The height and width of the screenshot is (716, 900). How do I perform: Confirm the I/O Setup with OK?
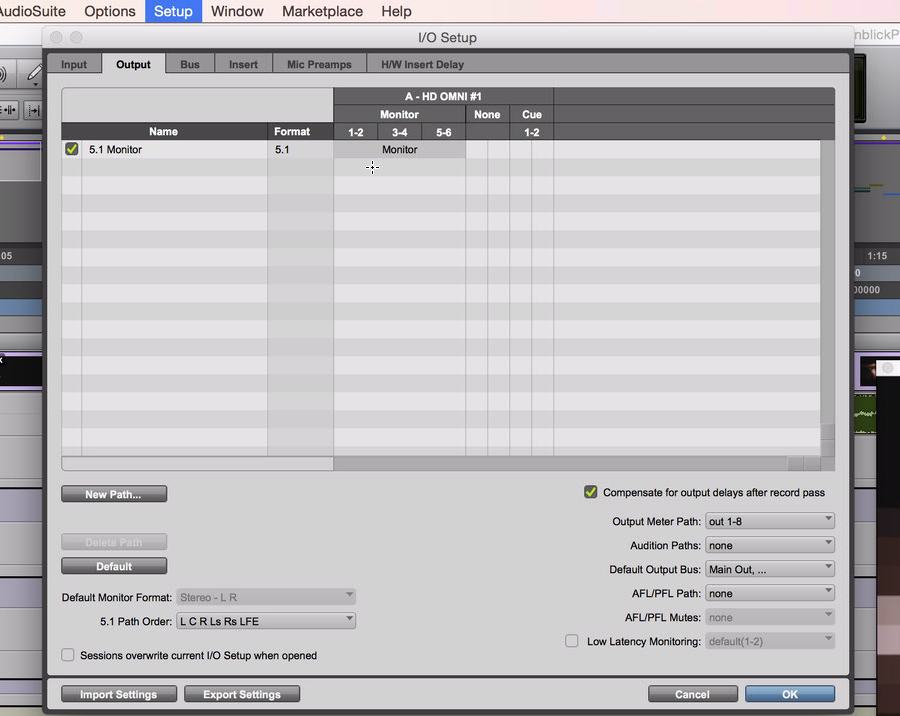[x=789, y=694]
